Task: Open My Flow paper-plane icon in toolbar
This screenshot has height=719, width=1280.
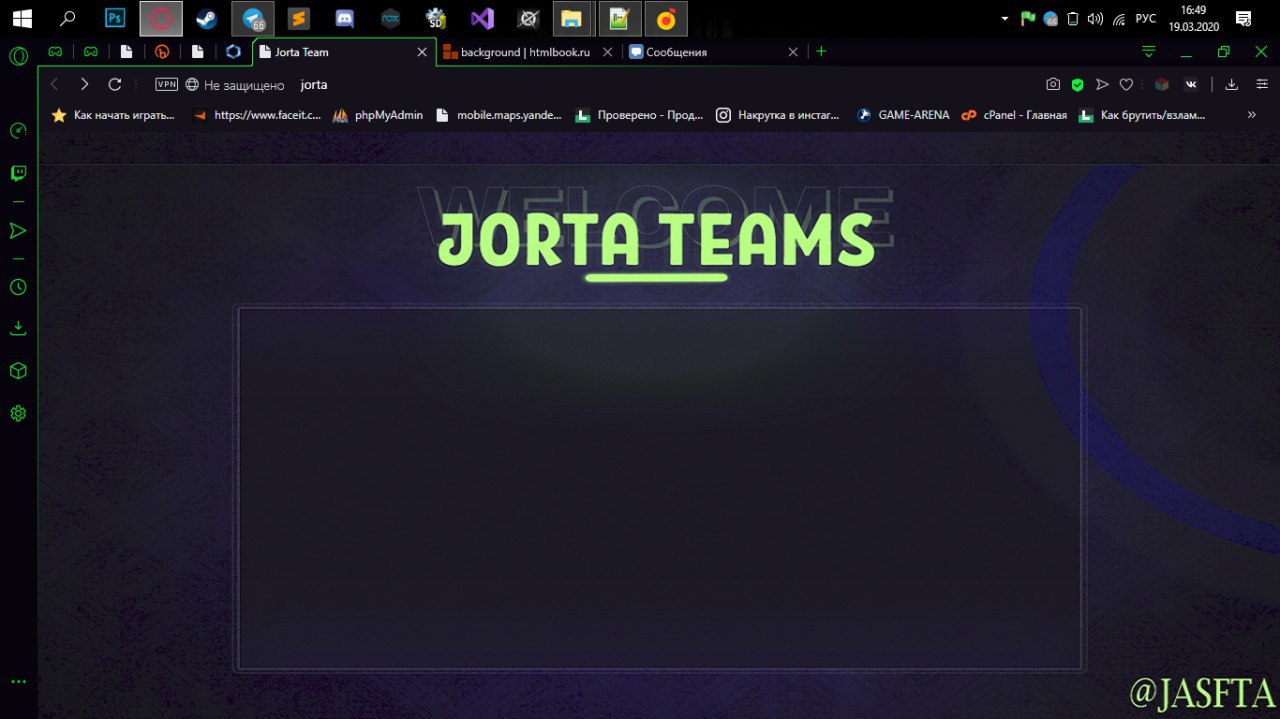Action: [x=1102, y=85]
